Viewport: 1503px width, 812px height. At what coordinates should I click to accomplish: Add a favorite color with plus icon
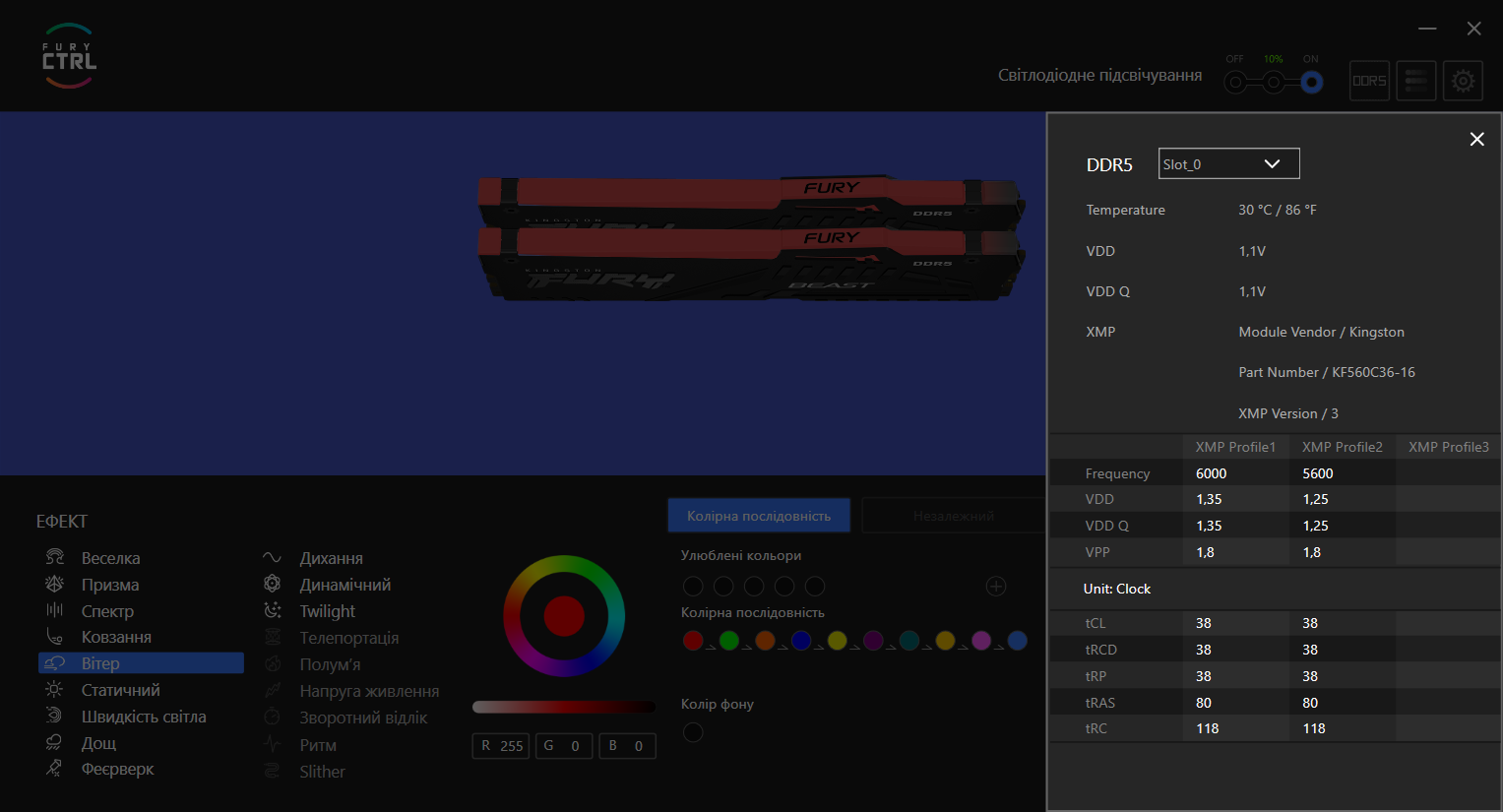click(996, 587)
